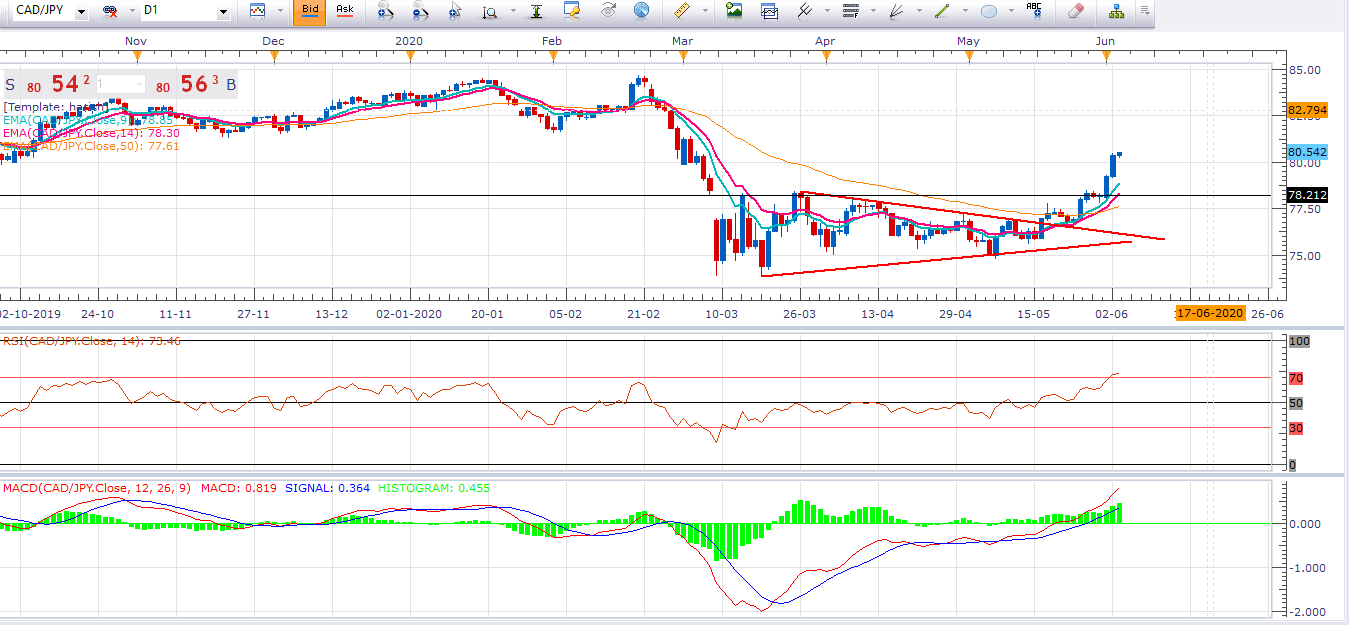1349x625 pixels.
Task: Expand the ruler tool dropdown arrow
Action: (706, 12)
